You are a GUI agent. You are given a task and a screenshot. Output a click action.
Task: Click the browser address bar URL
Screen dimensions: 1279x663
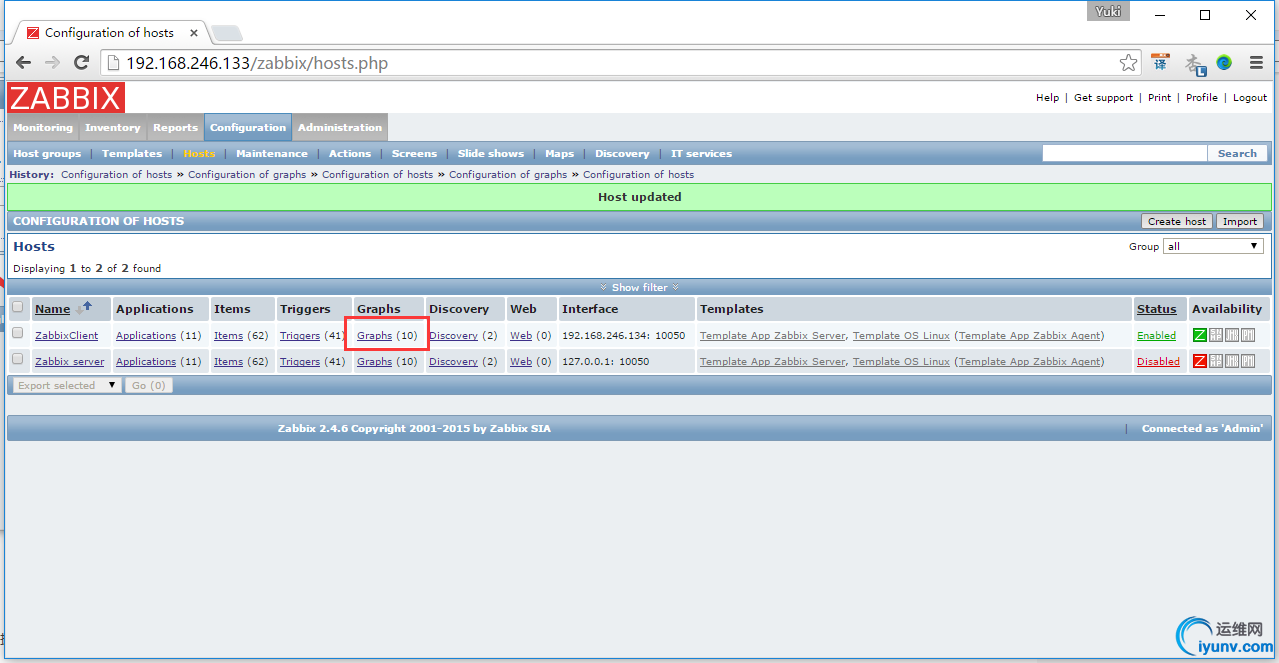pos(257,63)
